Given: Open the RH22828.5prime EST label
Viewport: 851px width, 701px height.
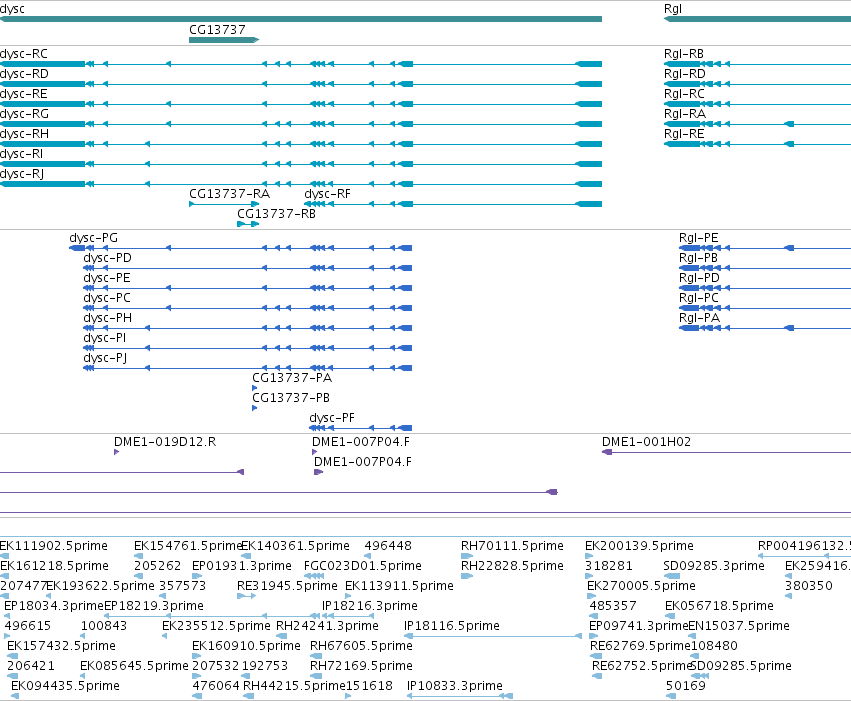Looking at the screenshot, I should point(512,566).
